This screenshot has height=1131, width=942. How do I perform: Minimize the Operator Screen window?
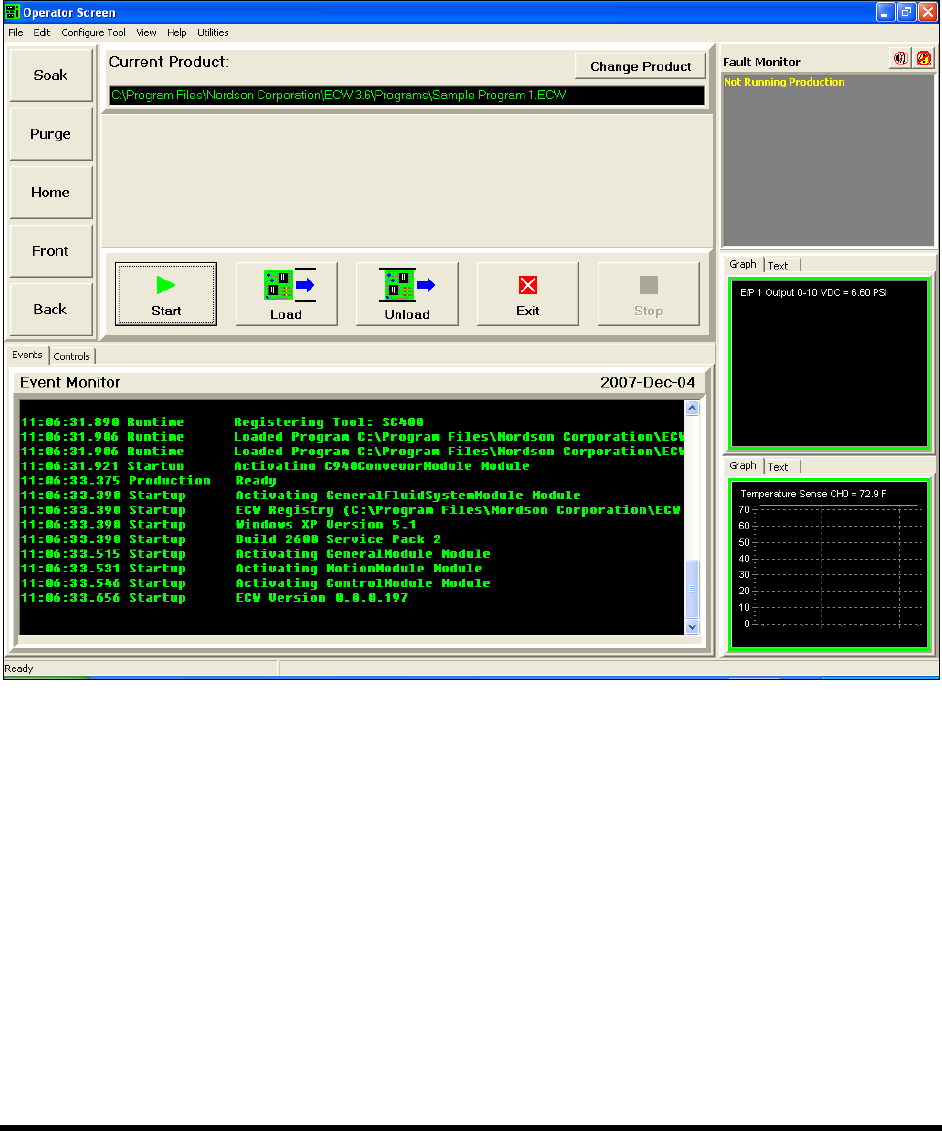click(885, 12)
